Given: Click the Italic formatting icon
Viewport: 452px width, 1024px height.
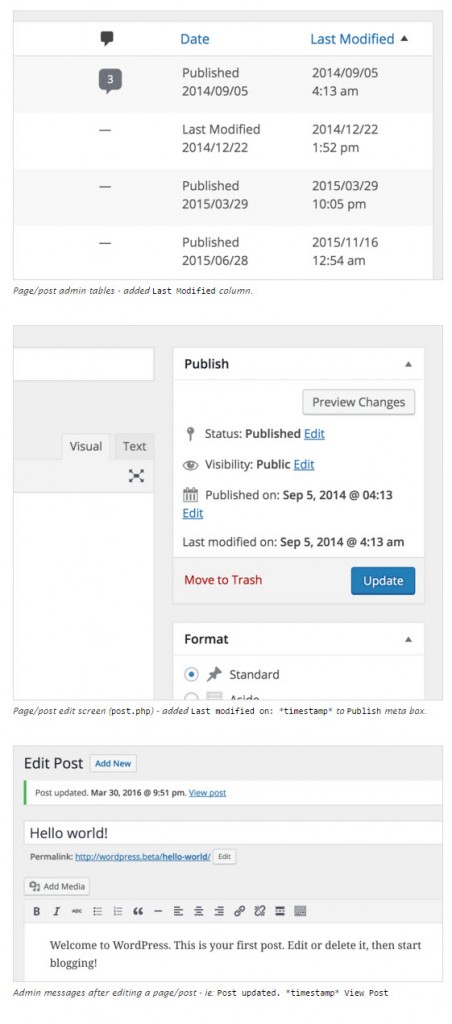Looking at the screenshot, I should (57, 911).
